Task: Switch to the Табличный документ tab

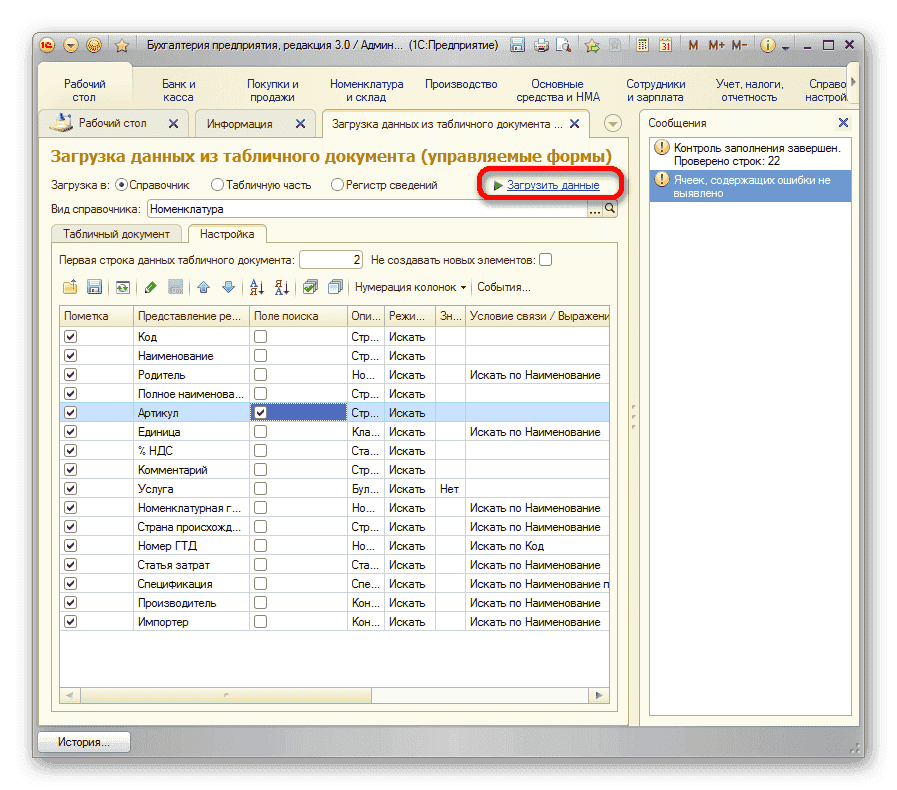Action: tap(116, 234)
